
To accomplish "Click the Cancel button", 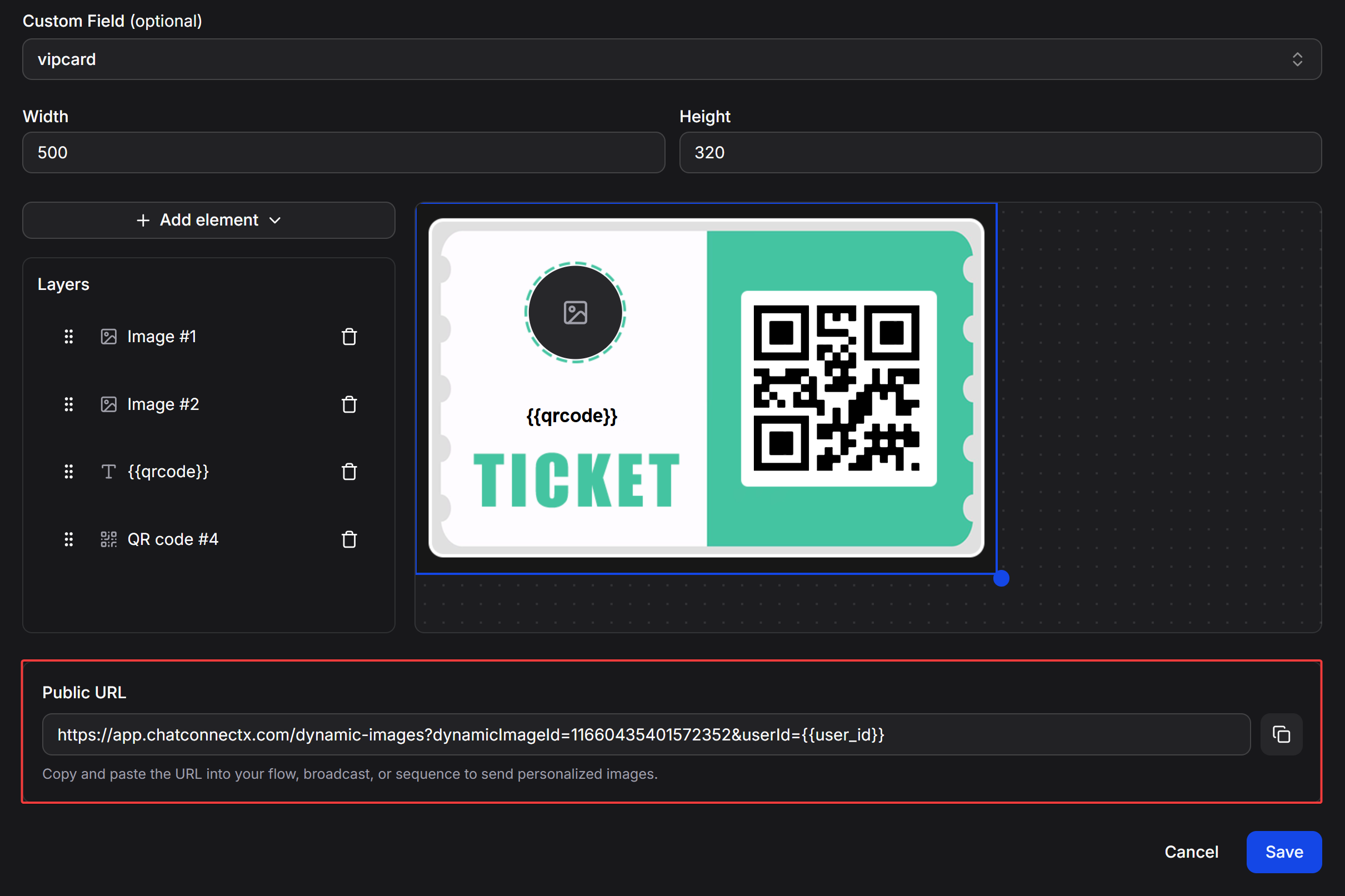I will pos(1191,852).
